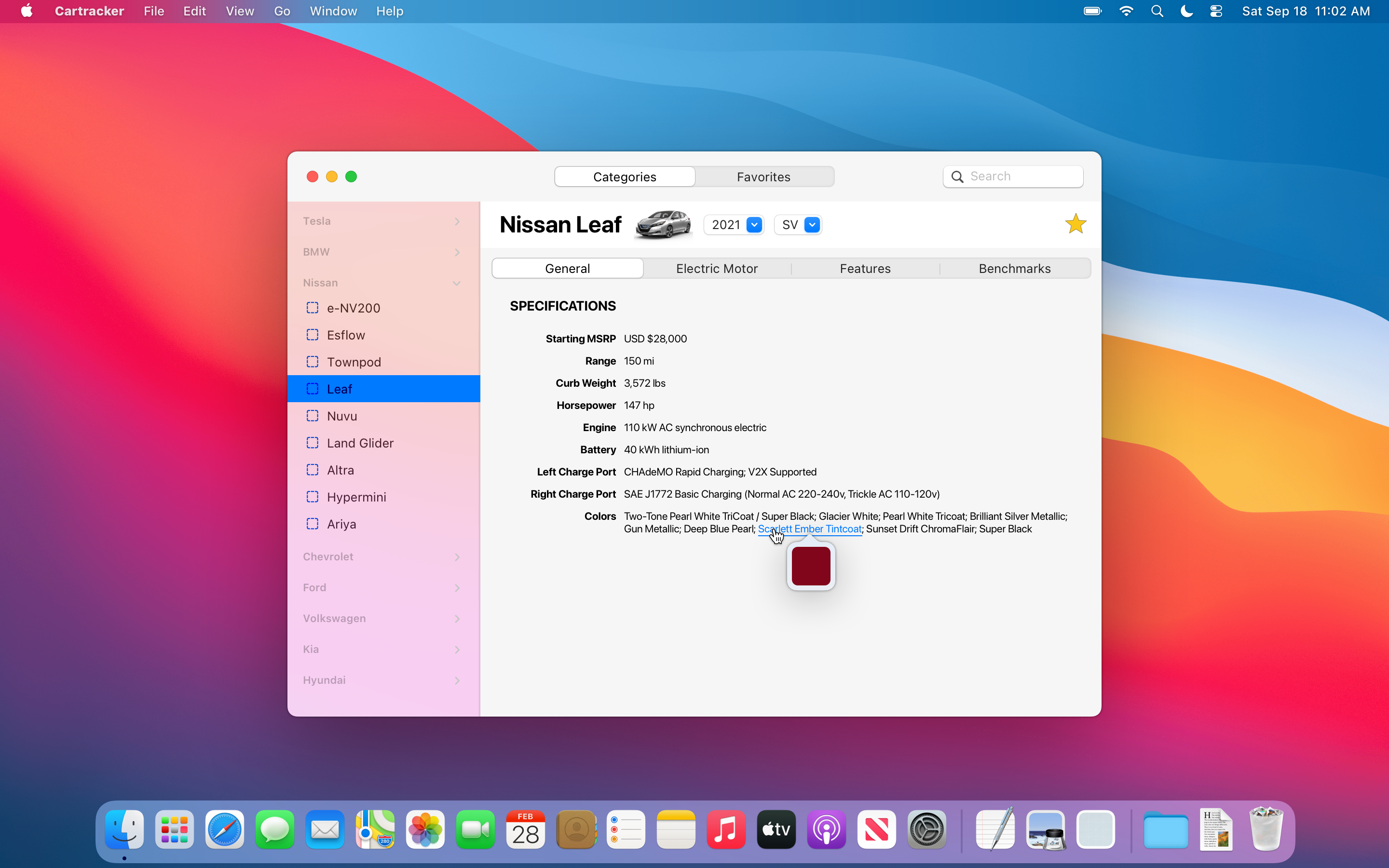
Task: Switch to the Electric Motor tab
Action: point(716,269)
